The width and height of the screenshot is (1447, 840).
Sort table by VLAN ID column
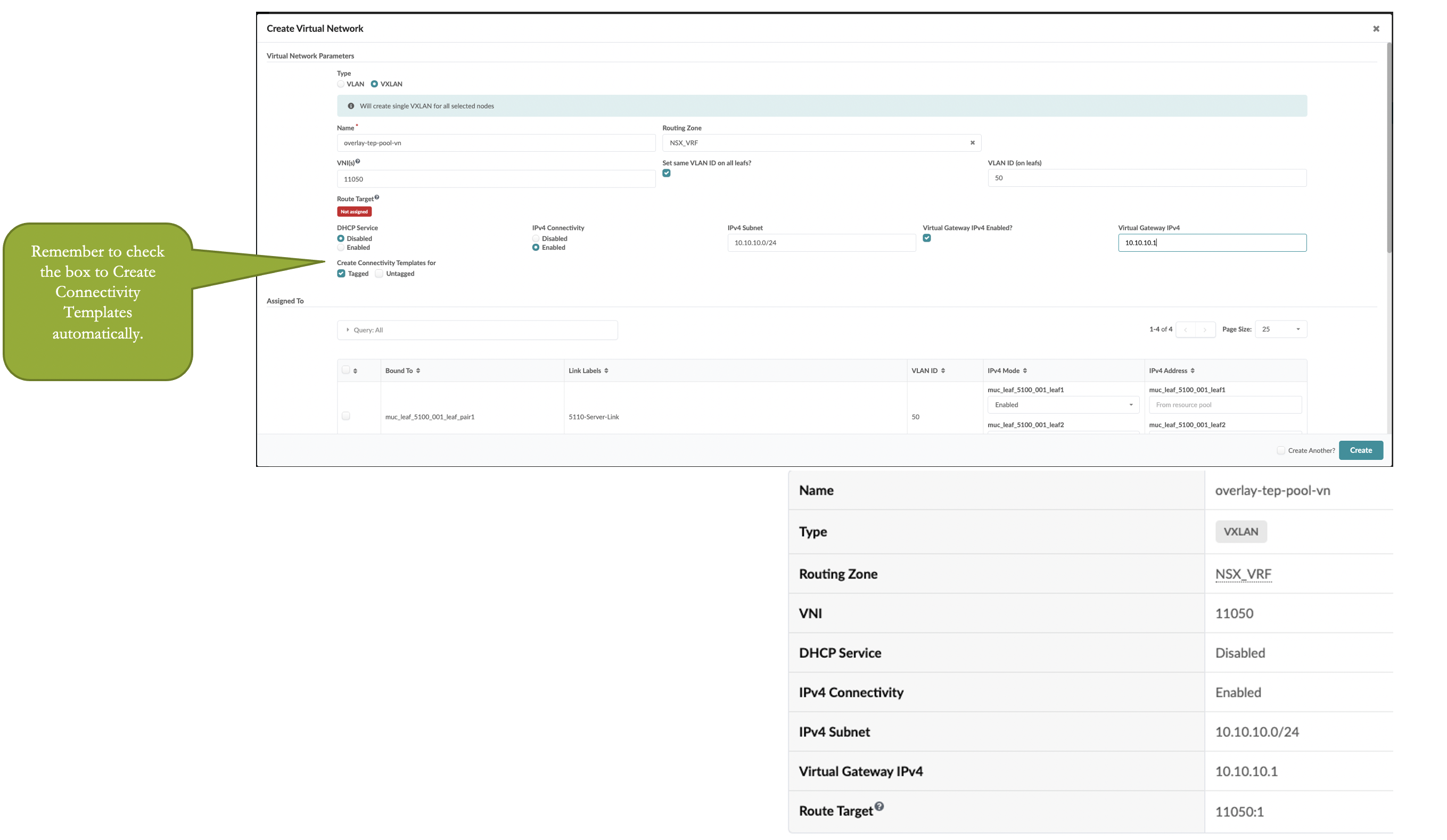click(x=943, y=371)
